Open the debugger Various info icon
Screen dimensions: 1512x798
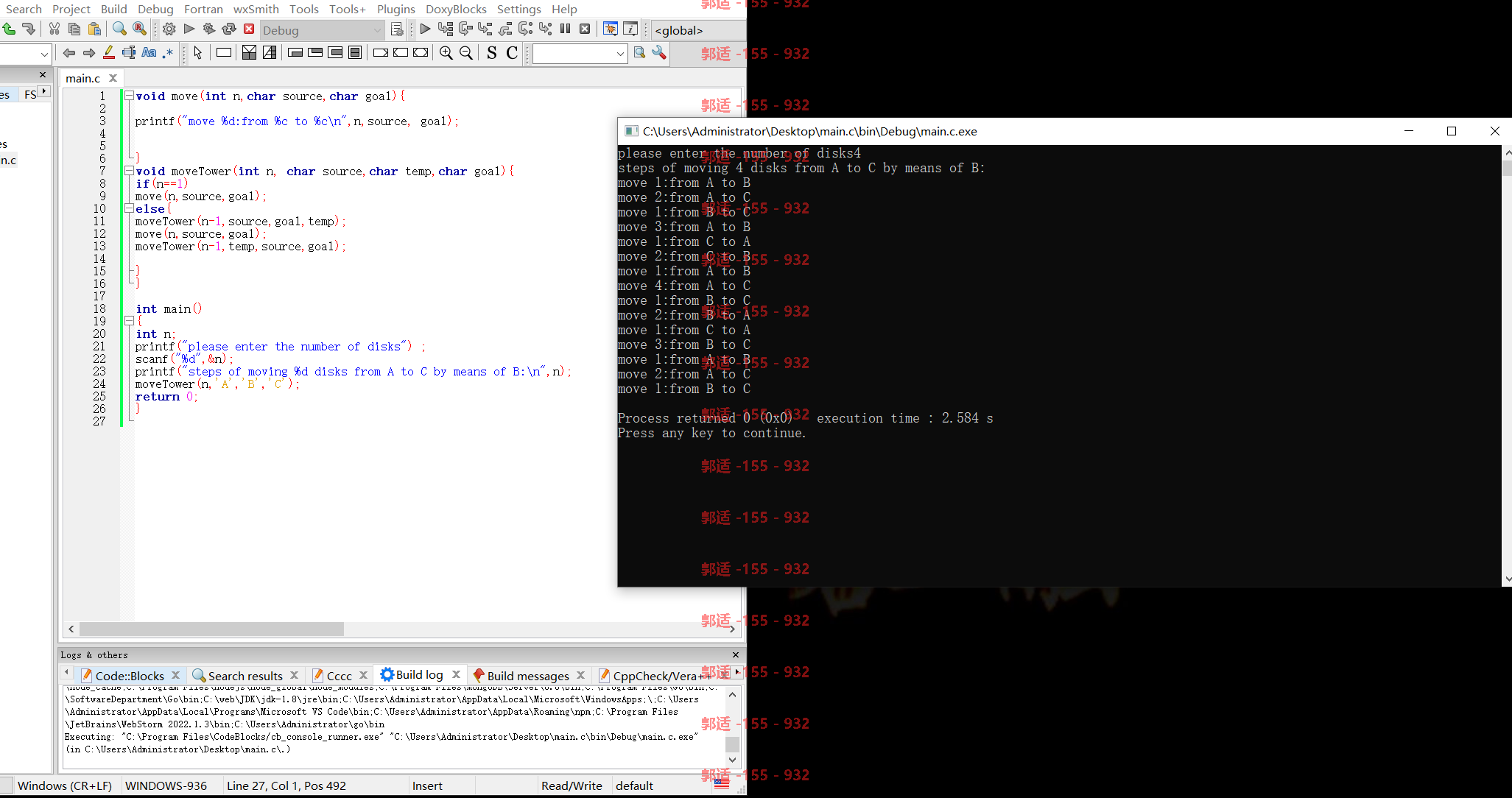coord(630,29)
